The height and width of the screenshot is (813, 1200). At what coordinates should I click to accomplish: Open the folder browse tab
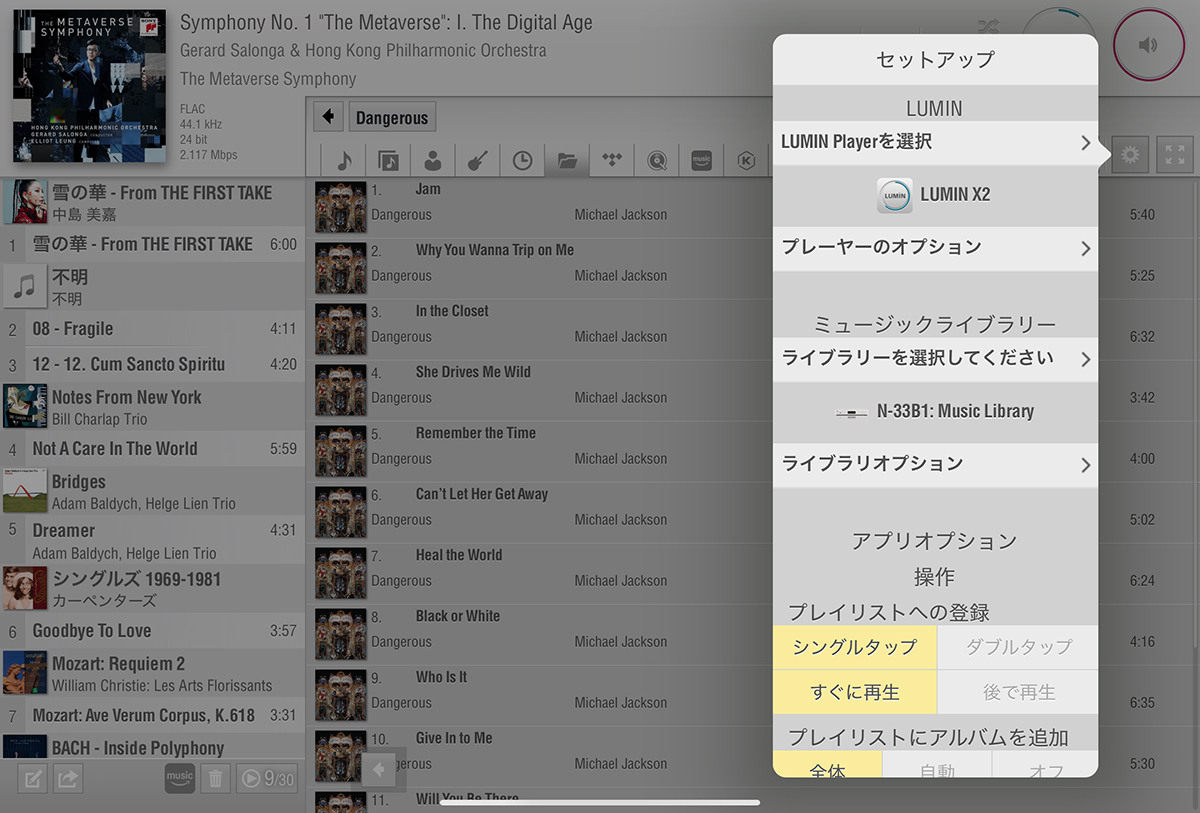click(567, 160)
